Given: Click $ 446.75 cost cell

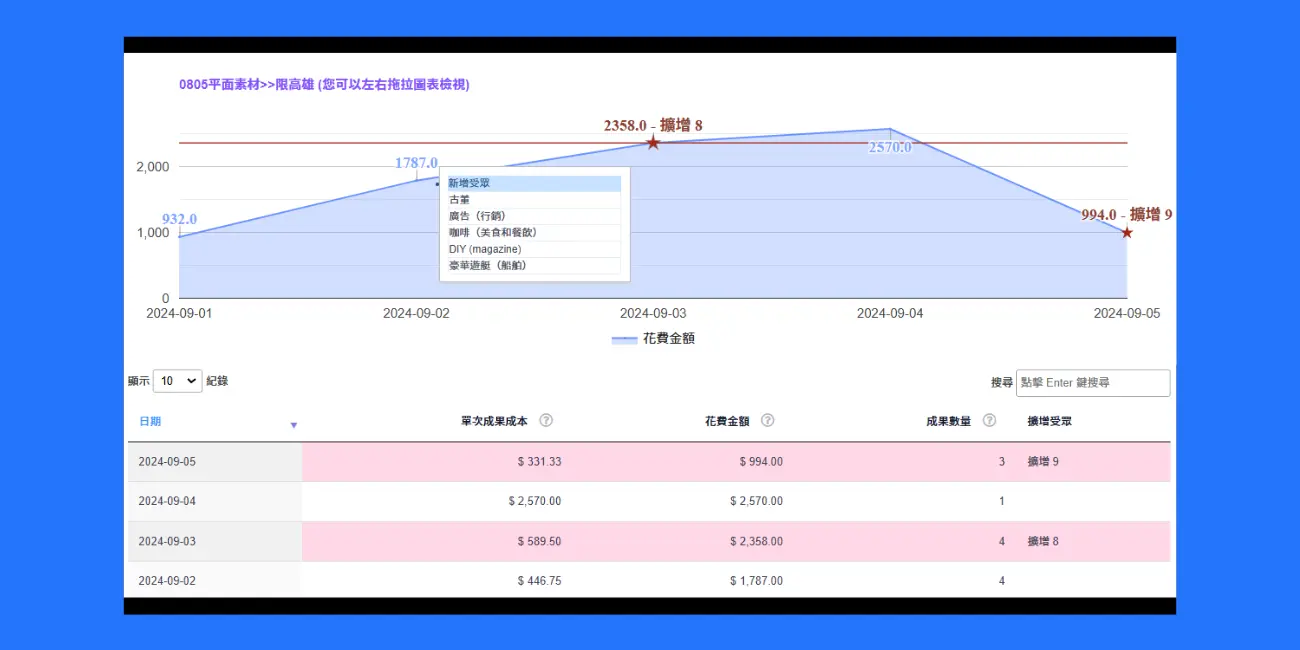Looking at the screenshot, I should coord(539,581).
